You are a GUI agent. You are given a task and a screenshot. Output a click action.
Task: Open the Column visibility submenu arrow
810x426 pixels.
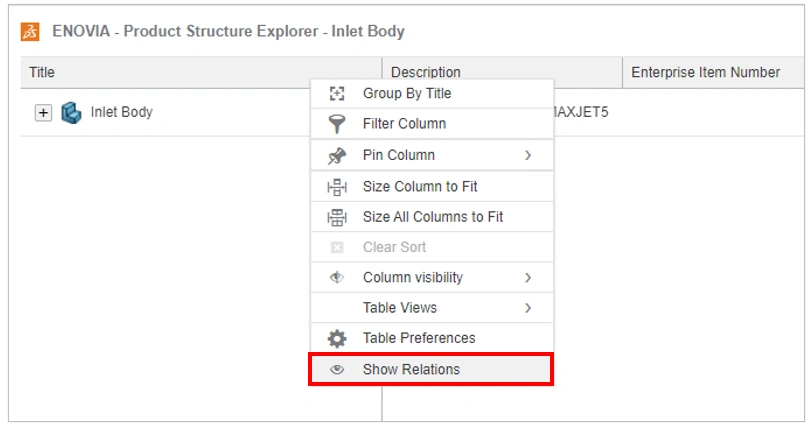[x=528, y=278]
